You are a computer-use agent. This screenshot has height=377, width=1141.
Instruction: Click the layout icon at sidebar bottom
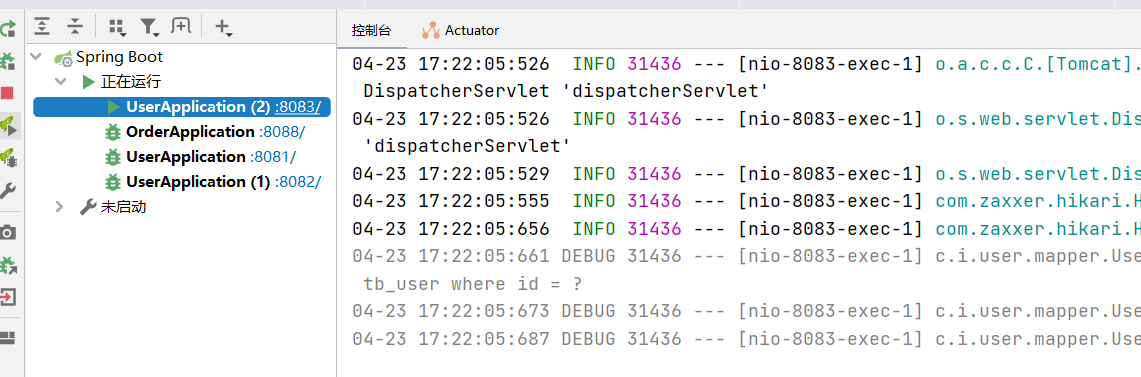click(7, 338)
